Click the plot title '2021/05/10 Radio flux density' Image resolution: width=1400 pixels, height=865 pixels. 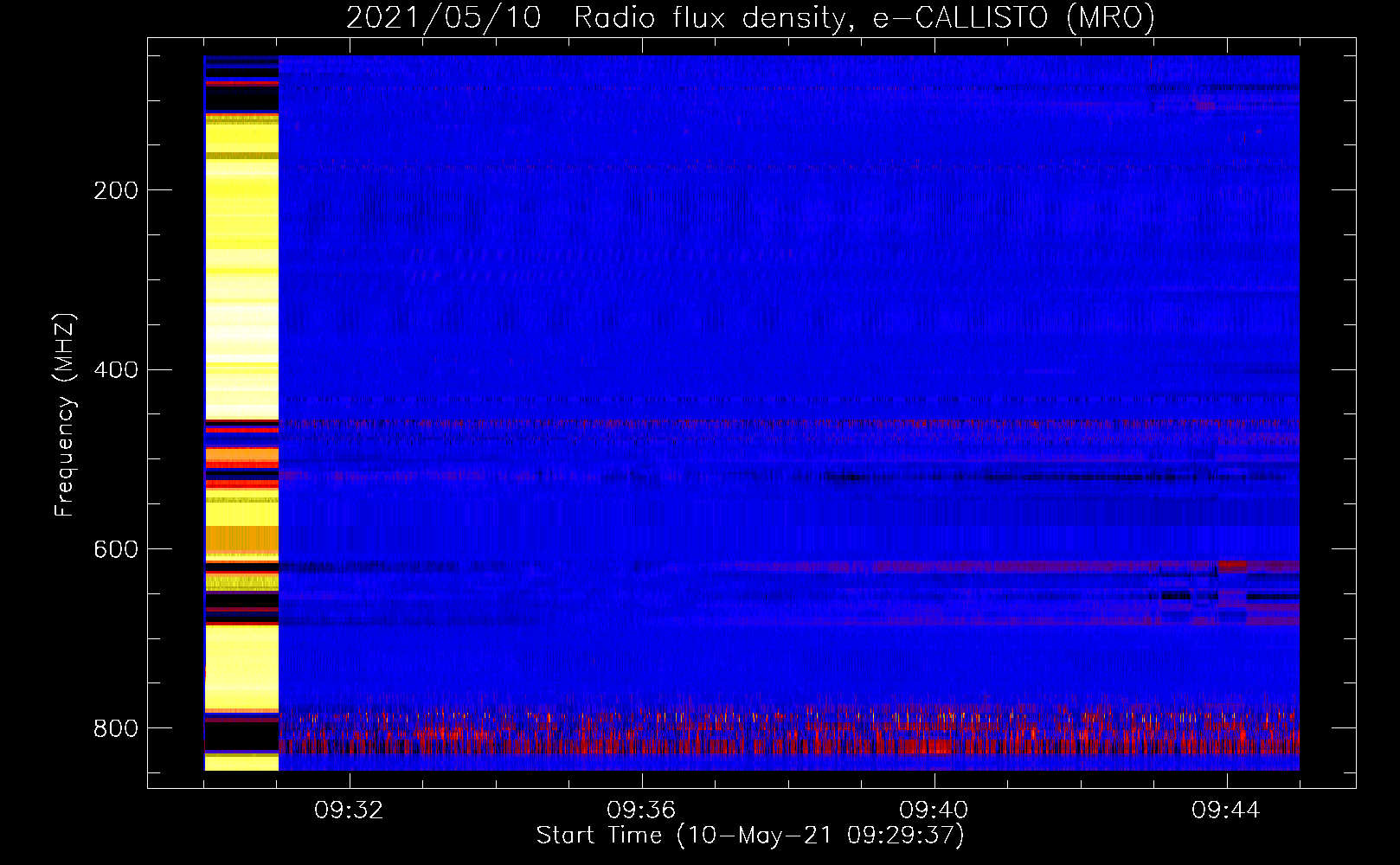tap(750, 17)
